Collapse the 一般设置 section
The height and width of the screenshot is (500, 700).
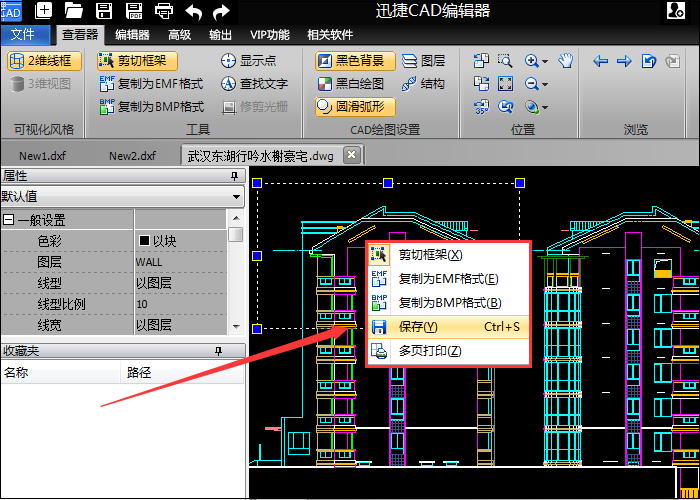tap(8, 220)
